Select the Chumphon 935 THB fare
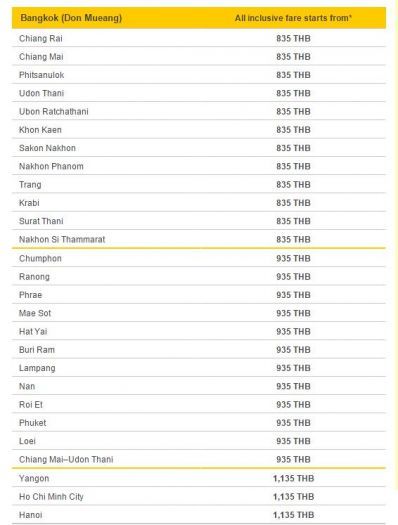398x525 pixels. tap(293, 258)
